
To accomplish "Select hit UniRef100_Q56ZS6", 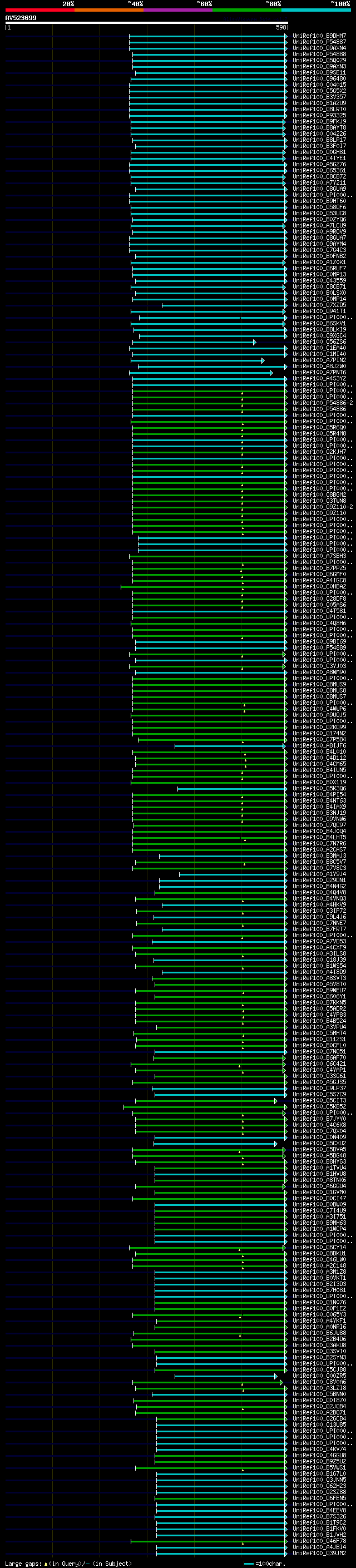I will click(319, 342).
